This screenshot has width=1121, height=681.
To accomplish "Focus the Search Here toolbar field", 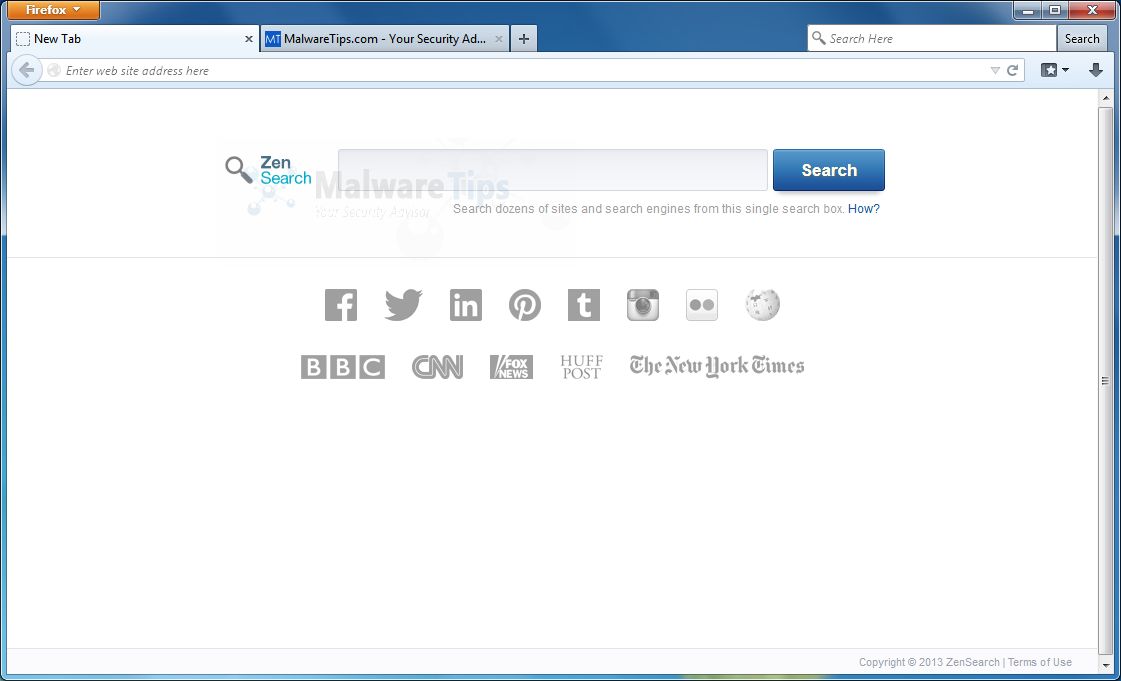I will point(932,39).
